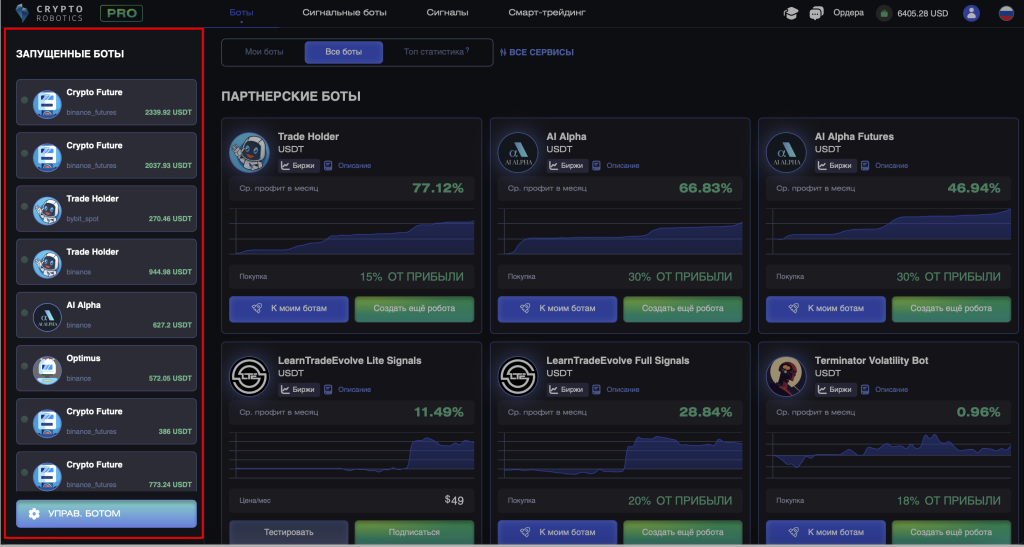This screenshot has width=1024, height=547.
Task: Open Биржи for LearnTradeEvolve Full Signals
Action: tap(567, 390)
